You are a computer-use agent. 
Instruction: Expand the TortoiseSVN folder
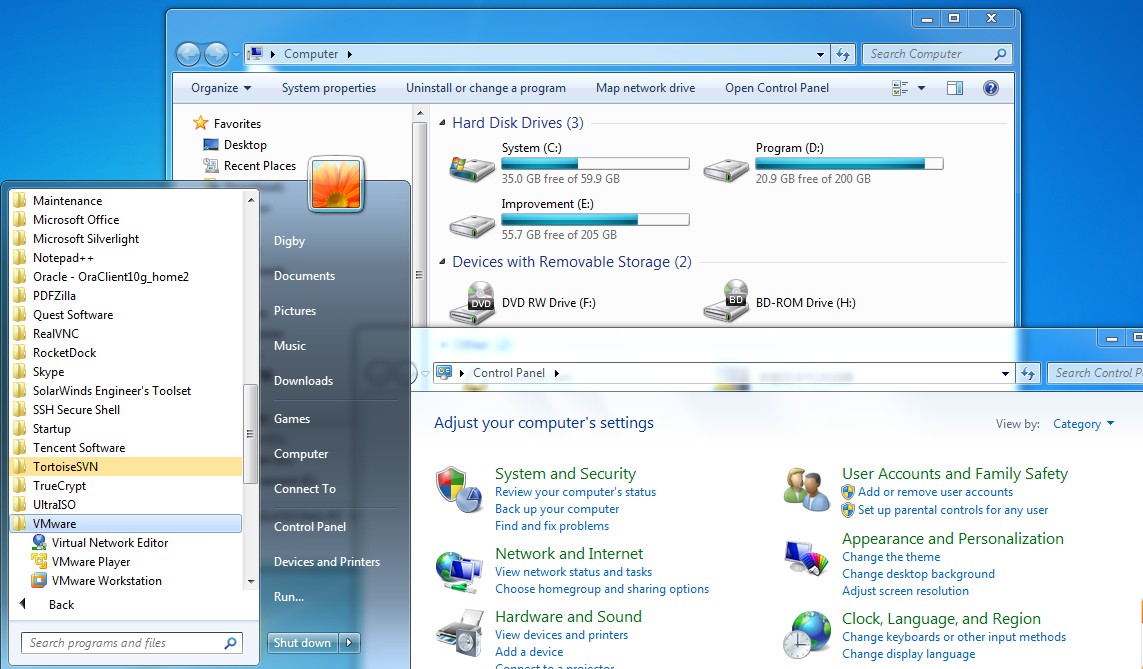[65, 467]
